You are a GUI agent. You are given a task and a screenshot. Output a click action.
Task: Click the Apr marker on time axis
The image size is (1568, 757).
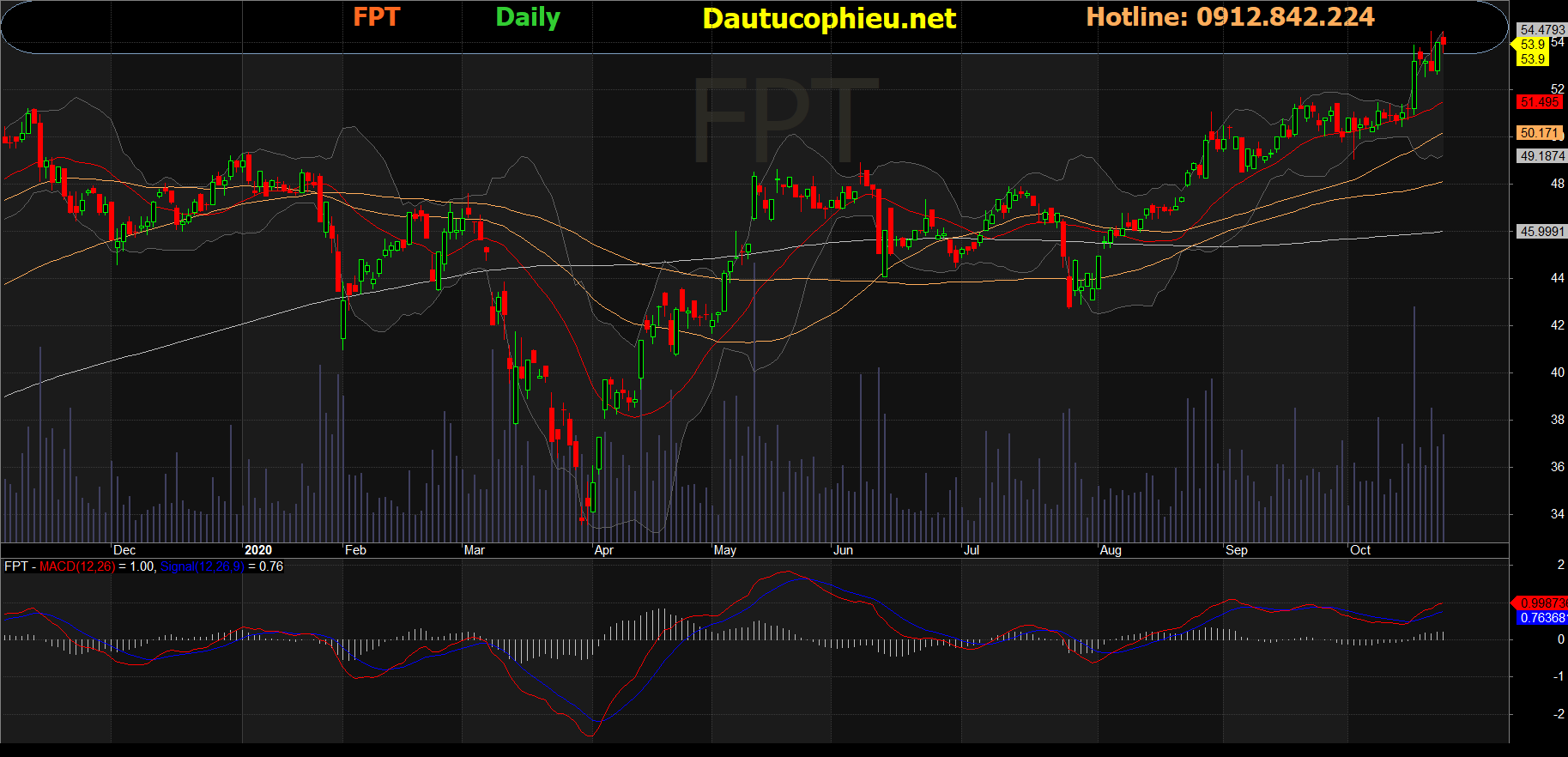604,550
